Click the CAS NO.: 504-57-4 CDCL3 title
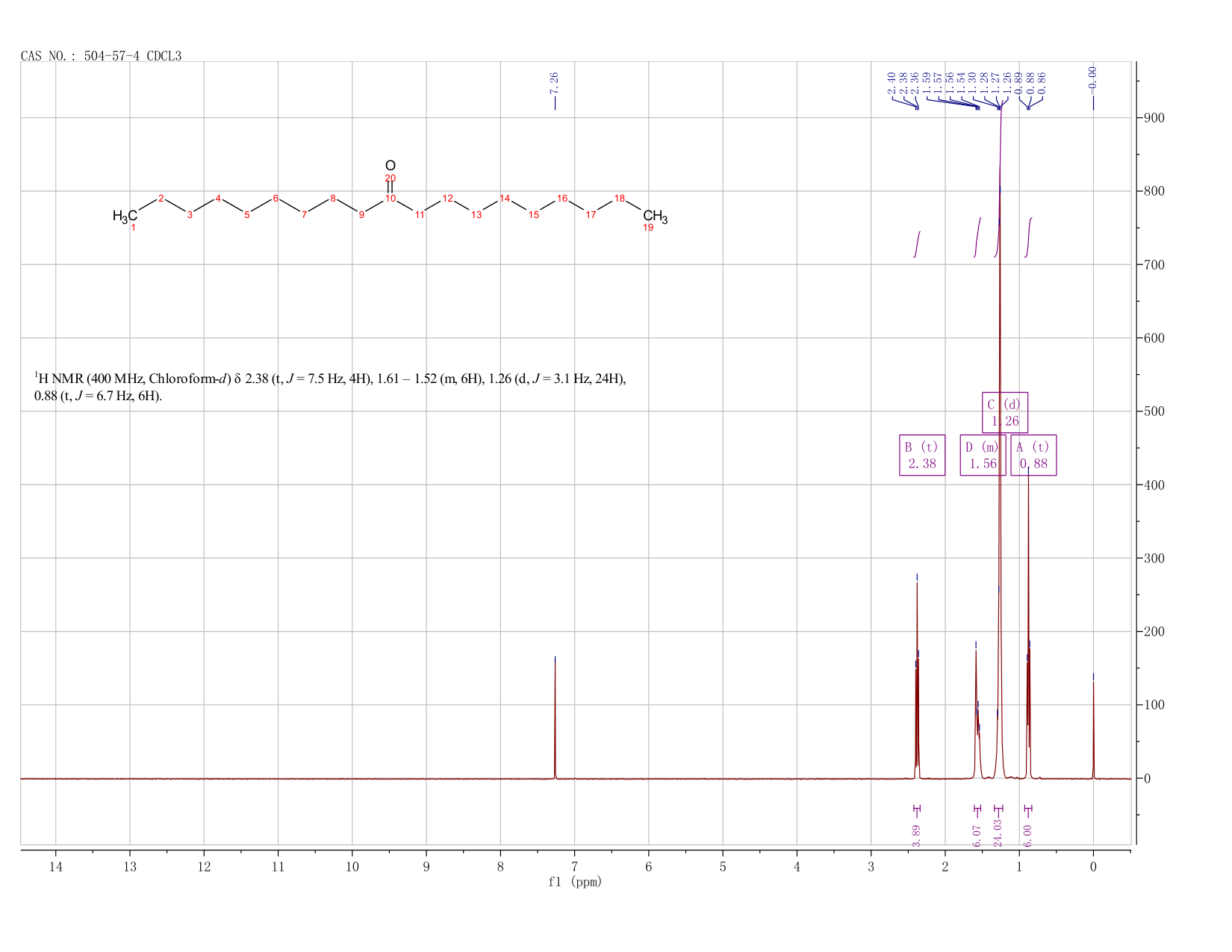 pyautogui.click(x=101, y=55)
